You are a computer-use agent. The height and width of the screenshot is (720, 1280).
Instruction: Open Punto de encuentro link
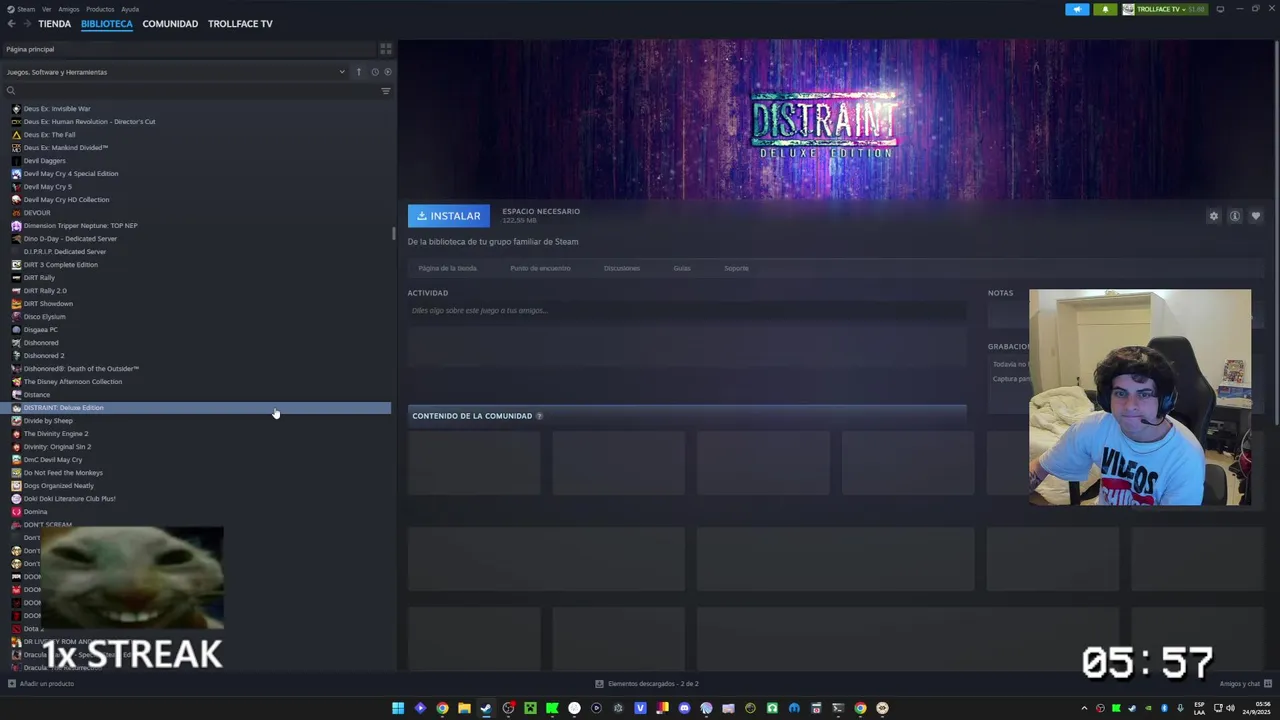540,268
